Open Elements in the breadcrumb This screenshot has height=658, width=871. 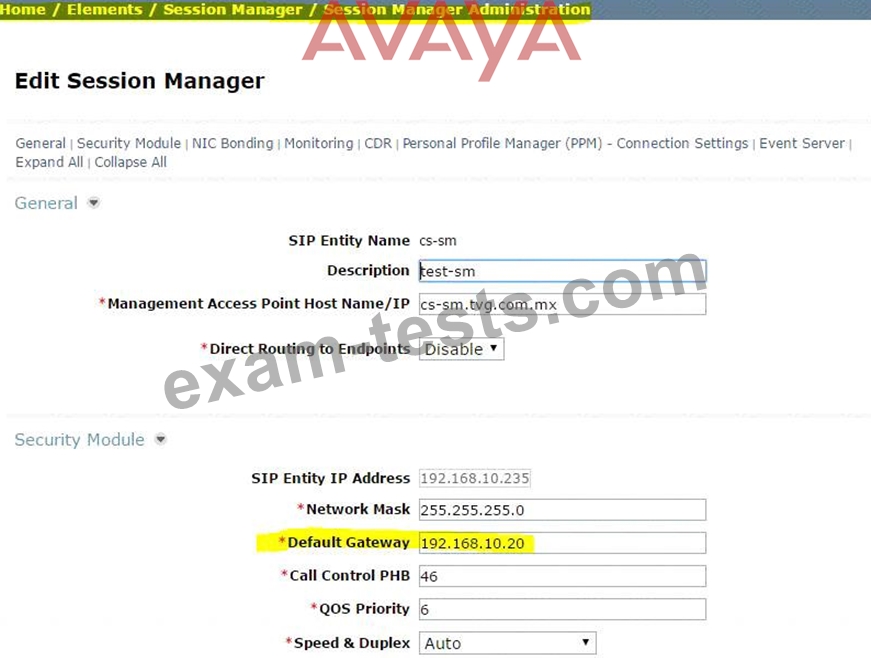(x=104, y=9)
